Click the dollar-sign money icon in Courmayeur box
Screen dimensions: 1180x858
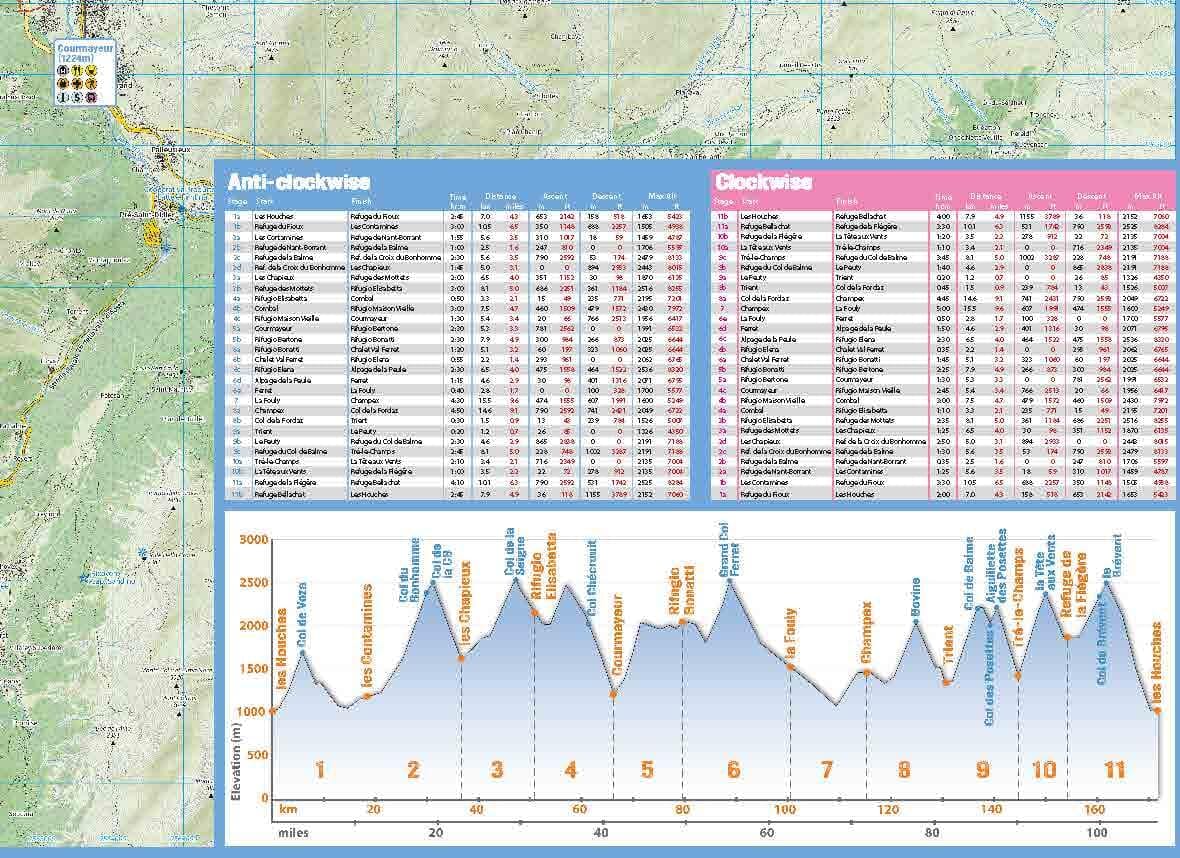coord(78,96)
